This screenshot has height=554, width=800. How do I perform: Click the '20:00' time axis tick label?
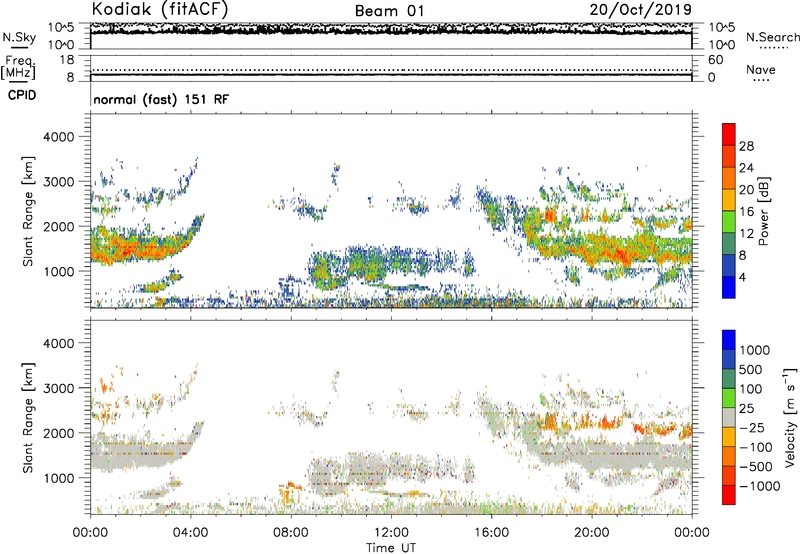[x=591, y=533]
